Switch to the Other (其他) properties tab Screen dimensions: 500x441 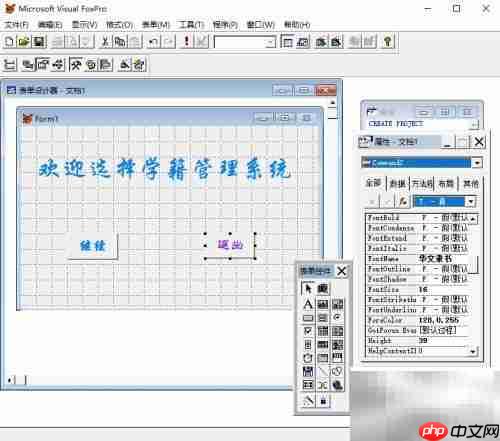click(470, 184)
